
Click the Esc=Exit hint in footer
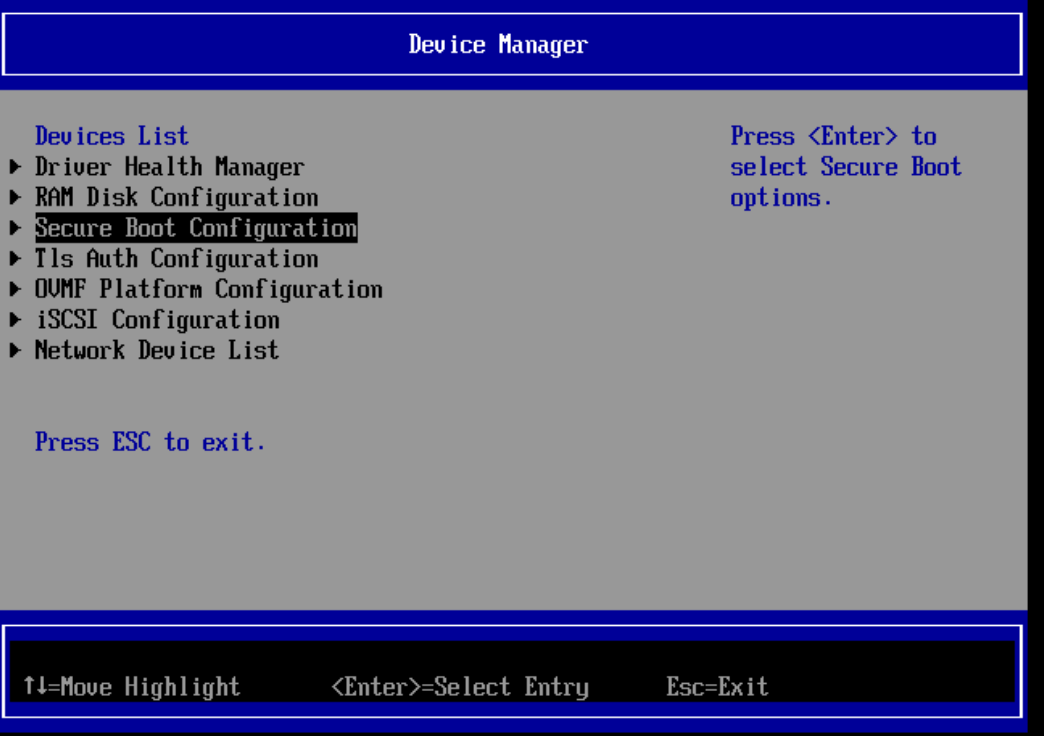[x=717, y=687]
